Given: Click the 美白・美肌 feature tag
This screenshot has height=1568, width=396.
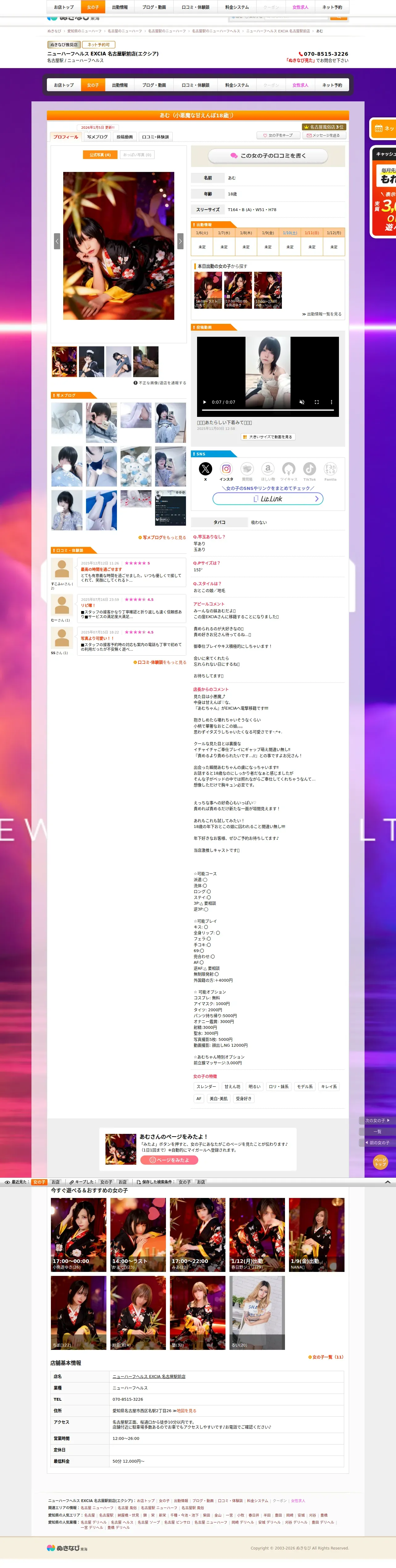Looking at the screenshot, I should [219, 1099].
